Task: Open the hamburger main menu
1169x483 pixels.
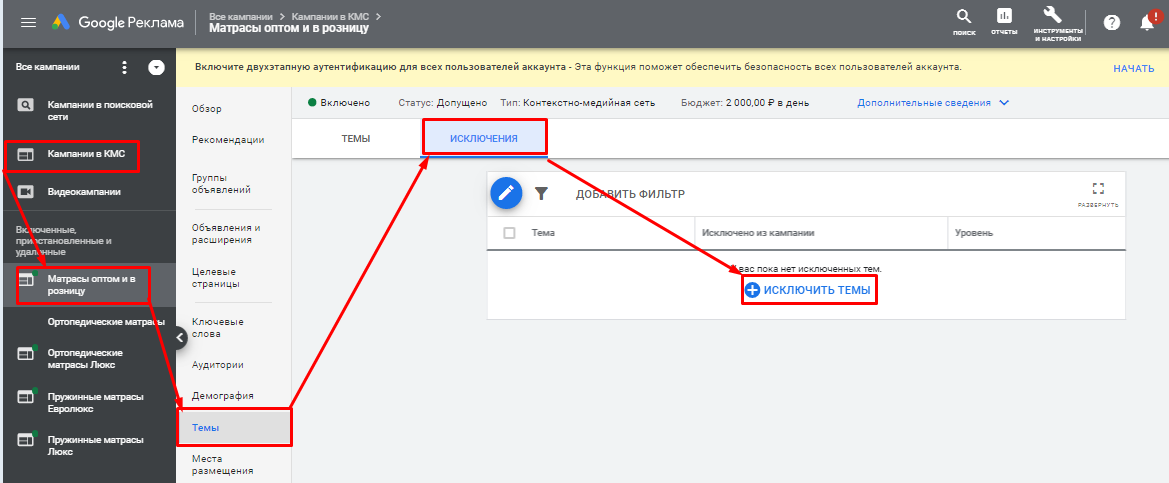Action: tap(28, 22)
